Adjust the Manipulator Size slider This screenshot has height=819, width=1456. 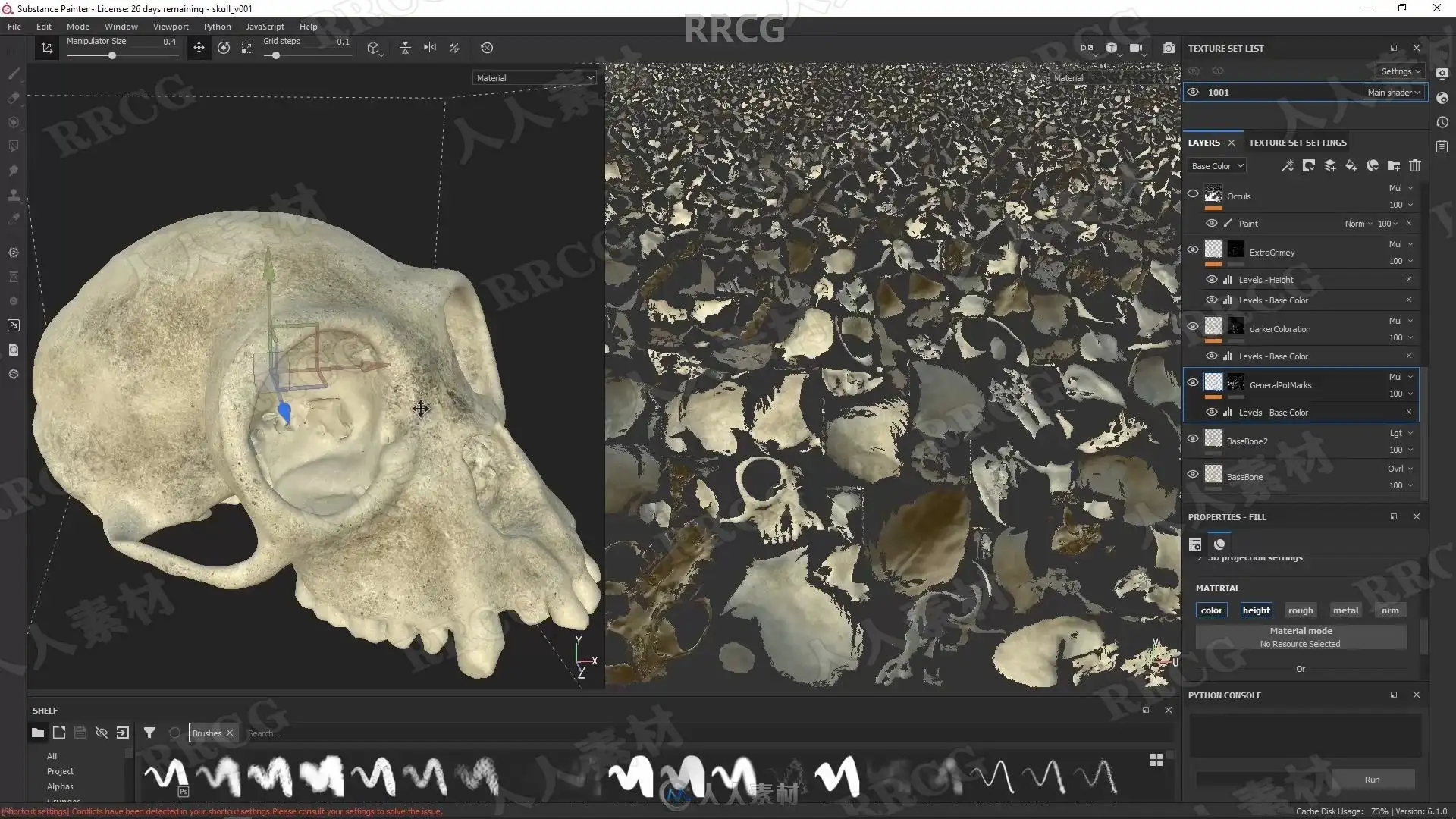pos(112,55)
